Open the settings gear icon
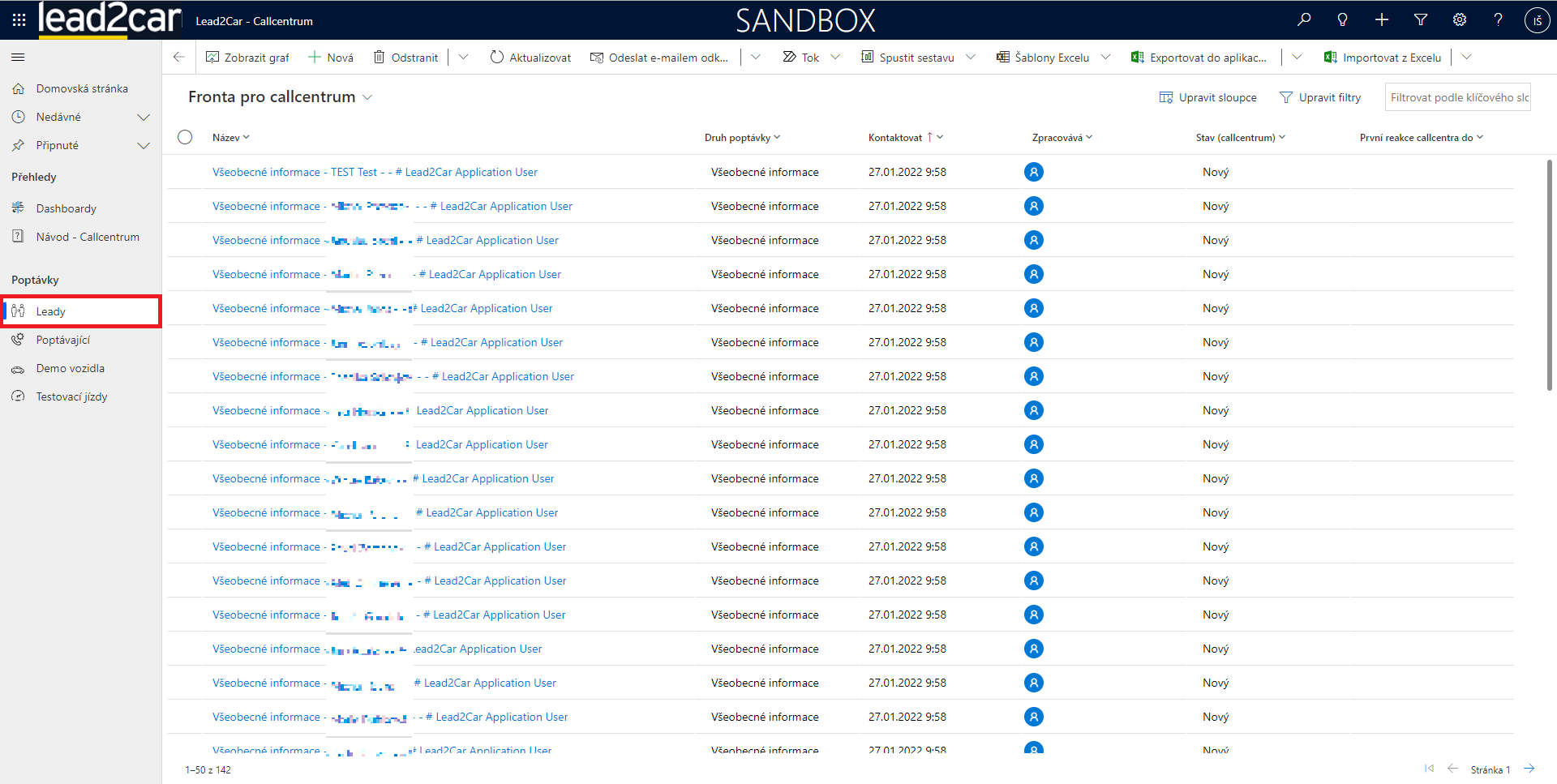Image resolution: width=1557 pixels, height=784 pixels. (x=1460, y=20)
